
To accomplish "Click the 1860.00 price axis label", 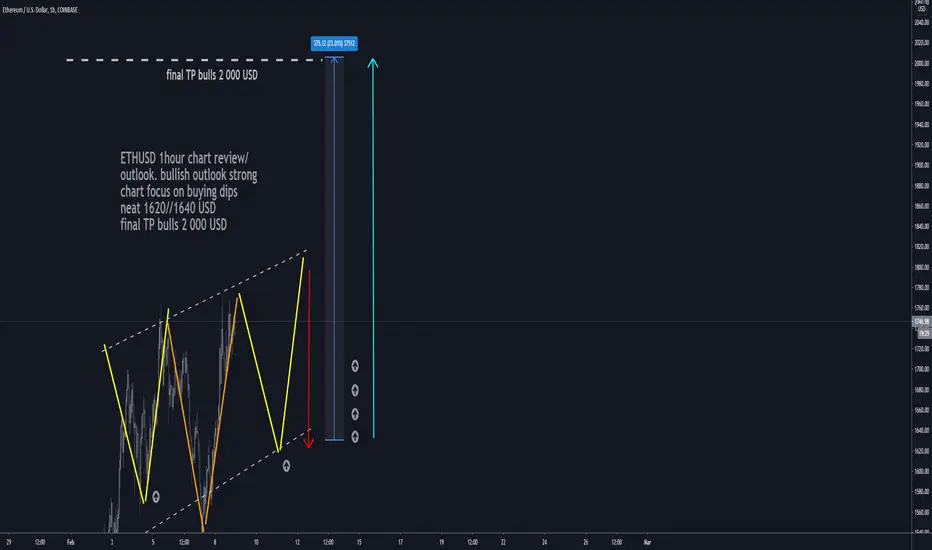I will point(922,206).
